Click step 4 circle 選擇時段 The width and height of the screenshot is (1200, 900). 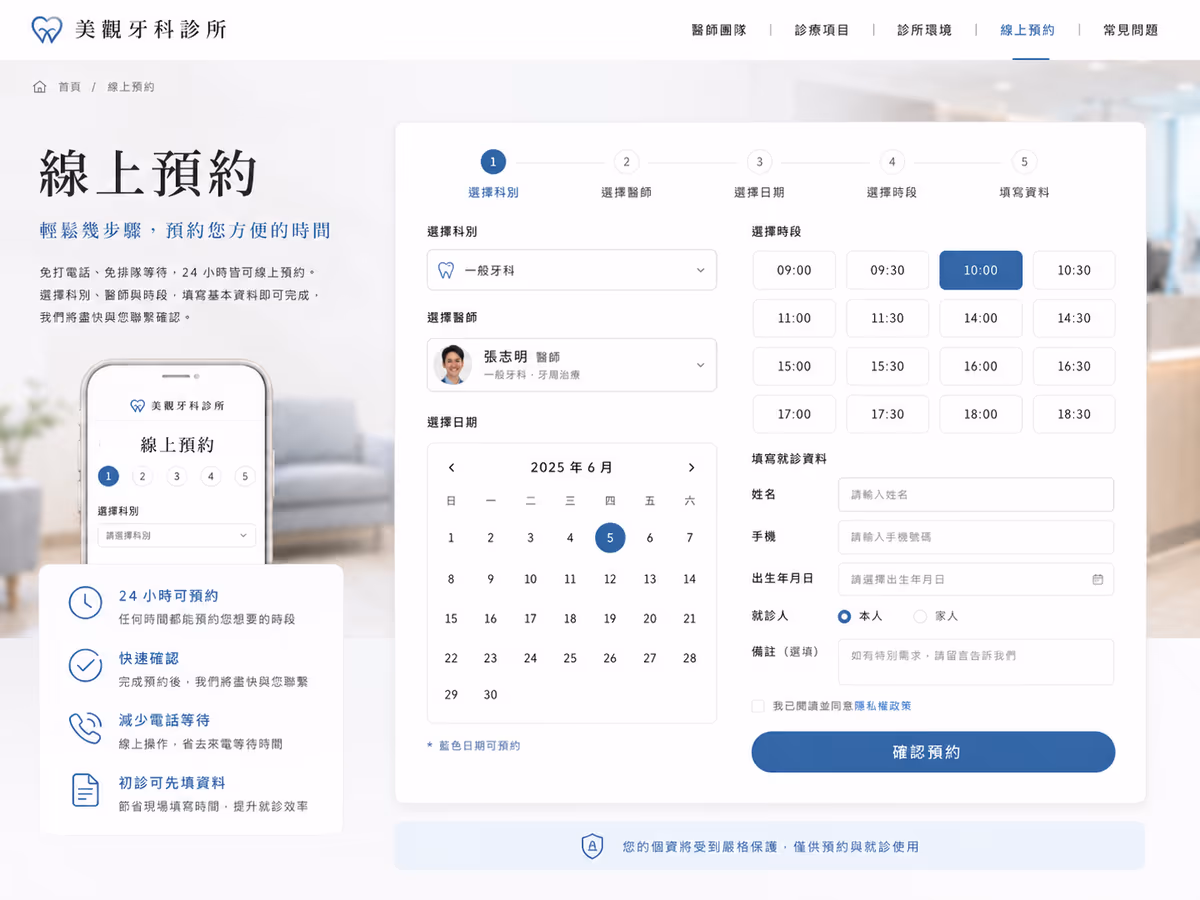tap(891, 162)
